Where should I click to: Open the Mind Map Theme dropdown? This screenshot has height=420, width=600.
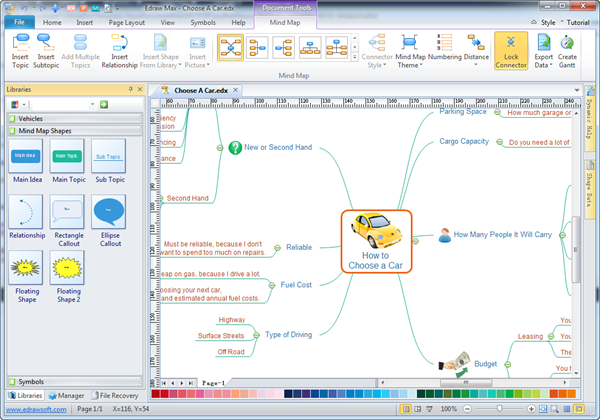click(x=410, y=52)
